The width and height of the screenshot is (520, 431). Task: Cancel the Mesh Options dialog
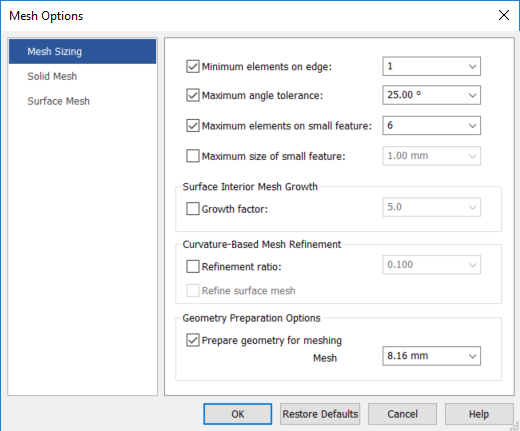click(402, 414)
